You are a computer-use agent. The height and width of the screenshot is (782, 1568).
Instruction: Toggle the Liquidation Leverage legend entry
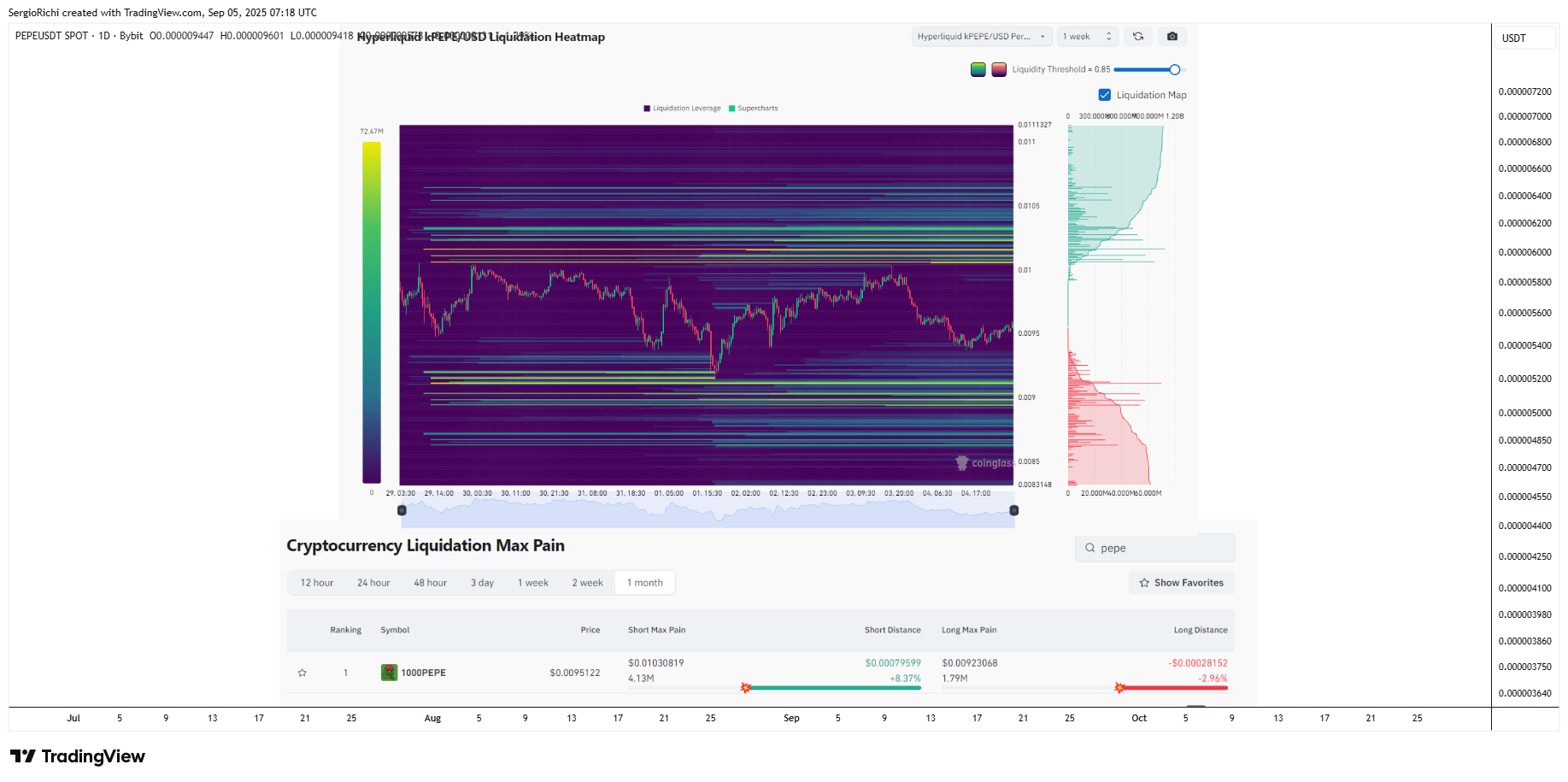[682, 109]
